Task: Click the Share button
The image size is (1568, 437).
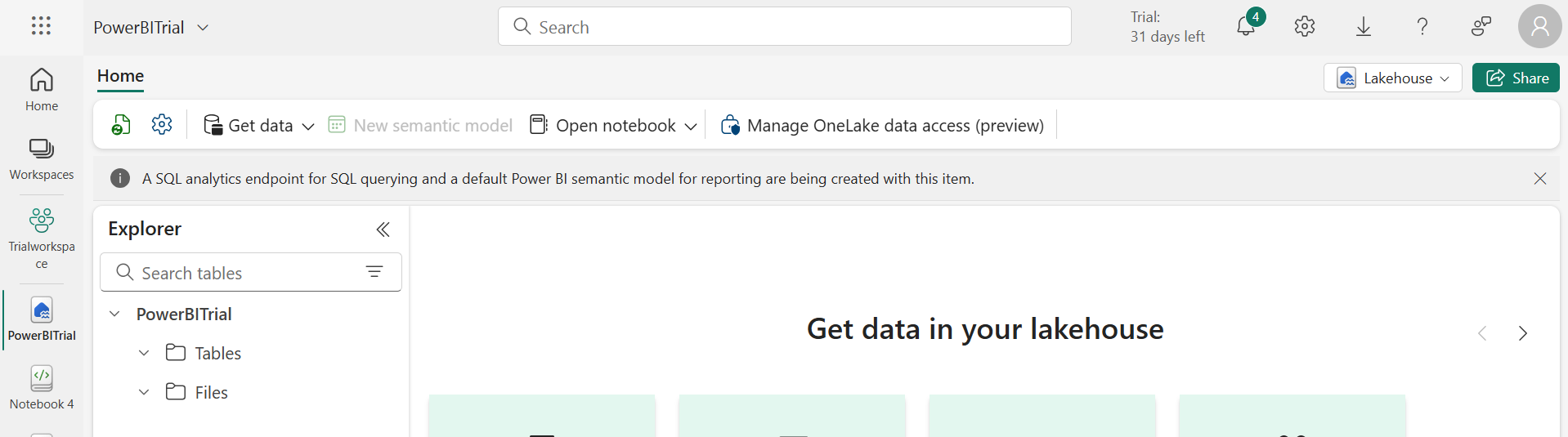Action: click(x=1516, y=78)
